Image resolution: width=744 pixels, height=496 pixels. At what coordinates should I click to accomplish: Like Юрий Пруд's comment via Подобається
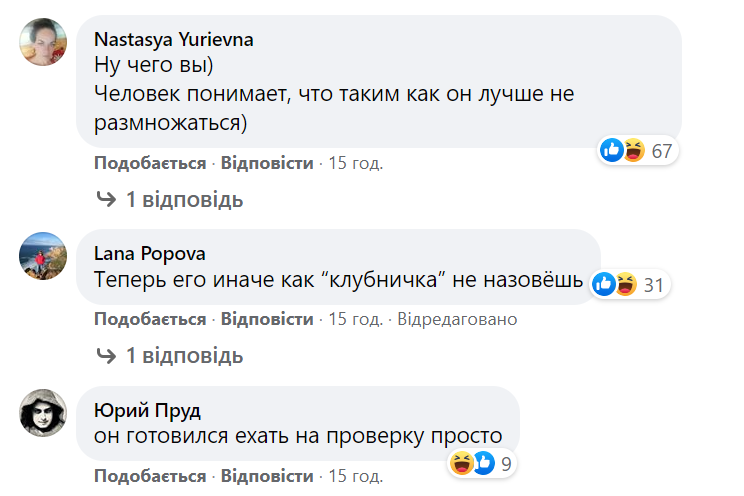[150, 474]
